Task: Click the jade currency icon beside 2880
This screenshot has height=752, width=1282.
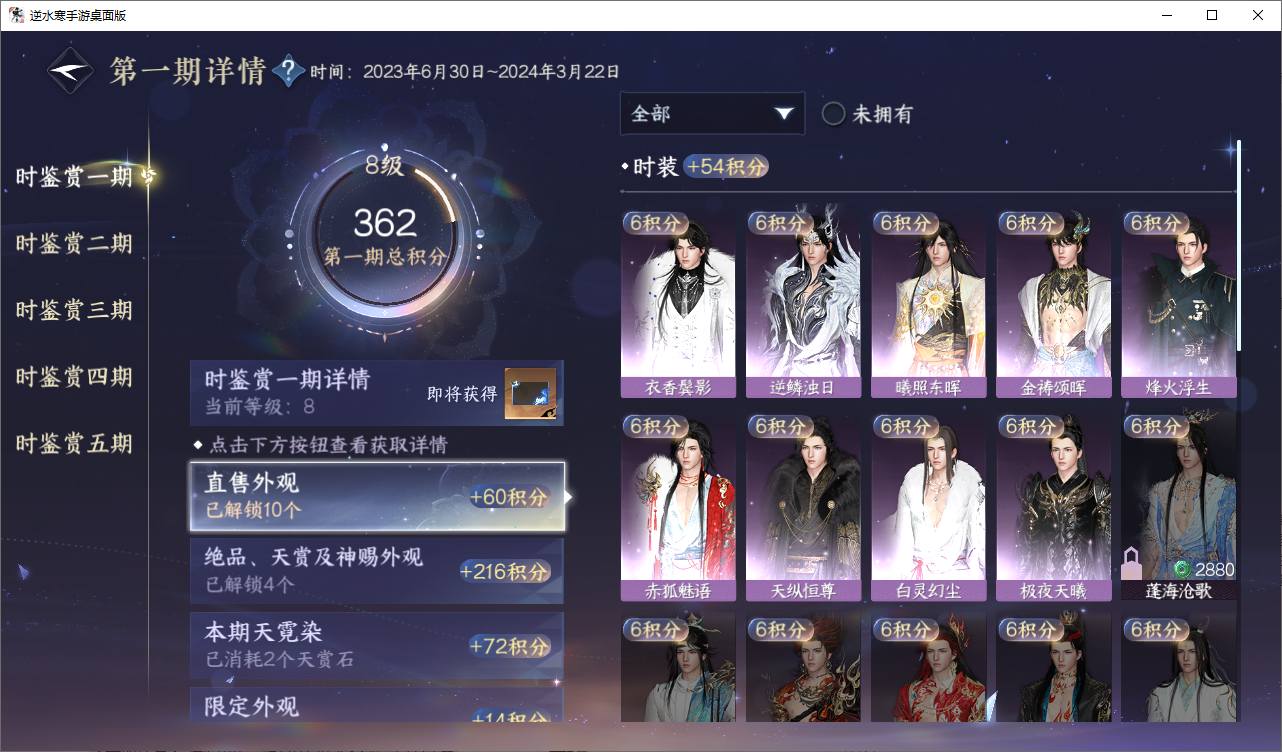Action: (1182, 569)
